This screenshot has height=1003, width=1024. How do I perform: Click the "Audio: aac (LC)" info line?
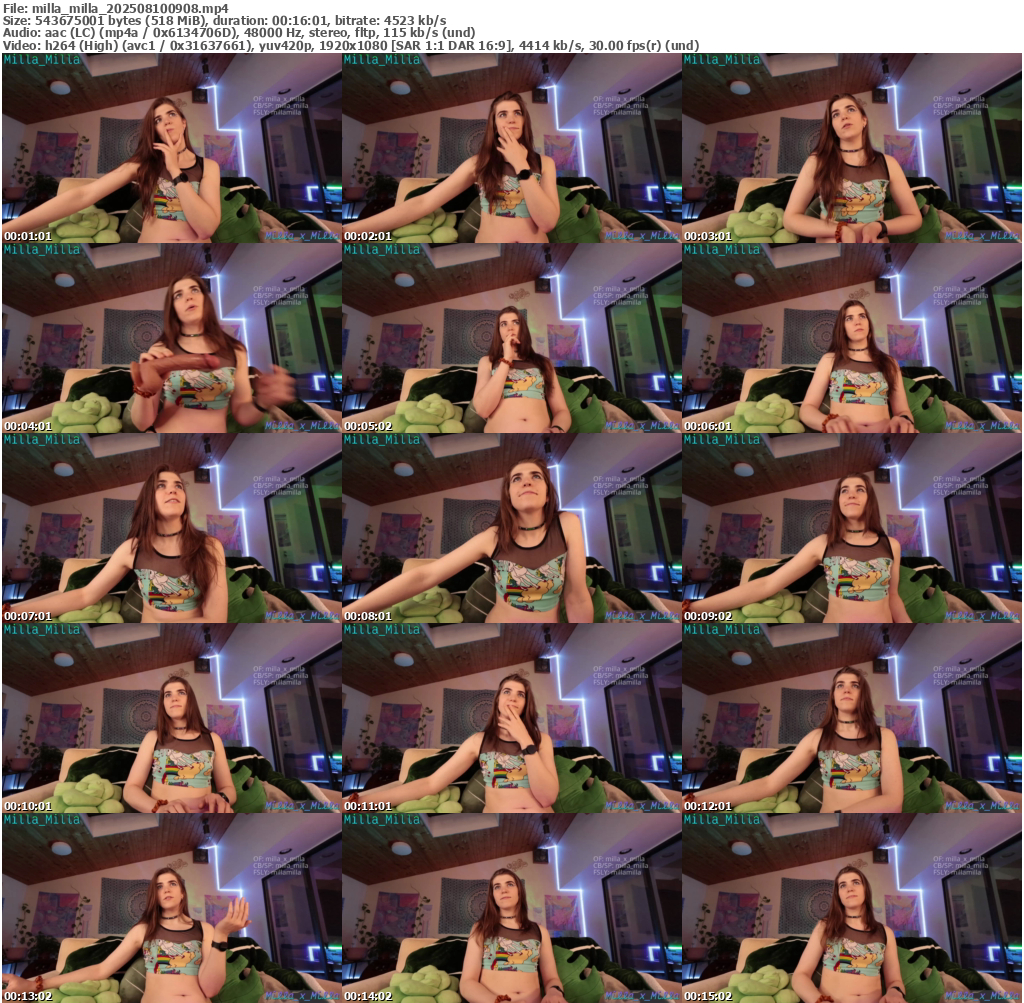239,33
